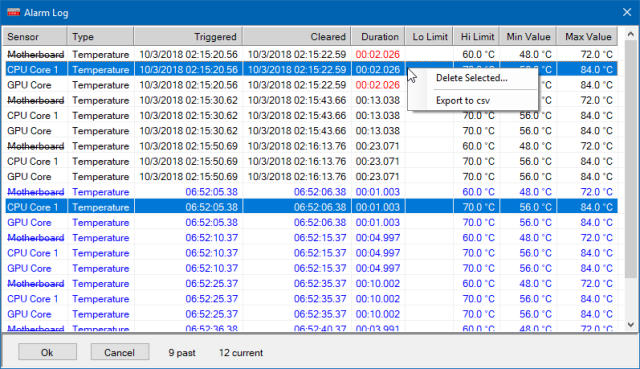This screenshot has width=640, height=369.
Task: Click the scrollbar up arrow
Action: [x=631, y=35]
